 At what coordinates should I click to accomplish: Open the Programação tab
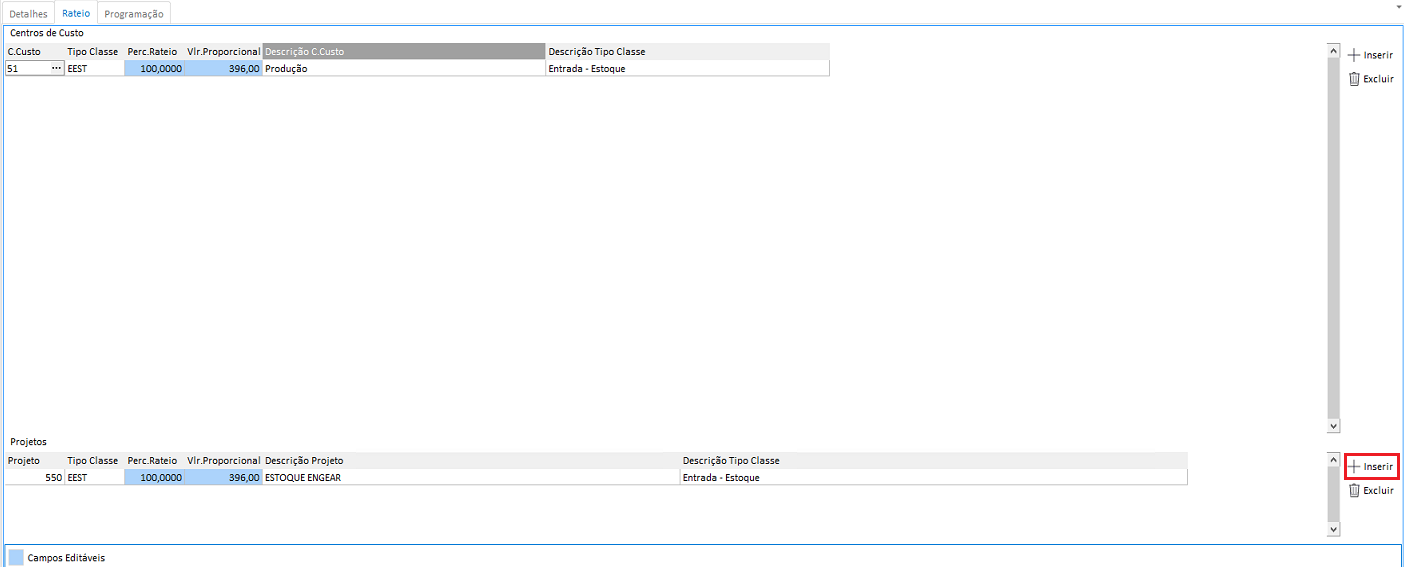point(134,14)
